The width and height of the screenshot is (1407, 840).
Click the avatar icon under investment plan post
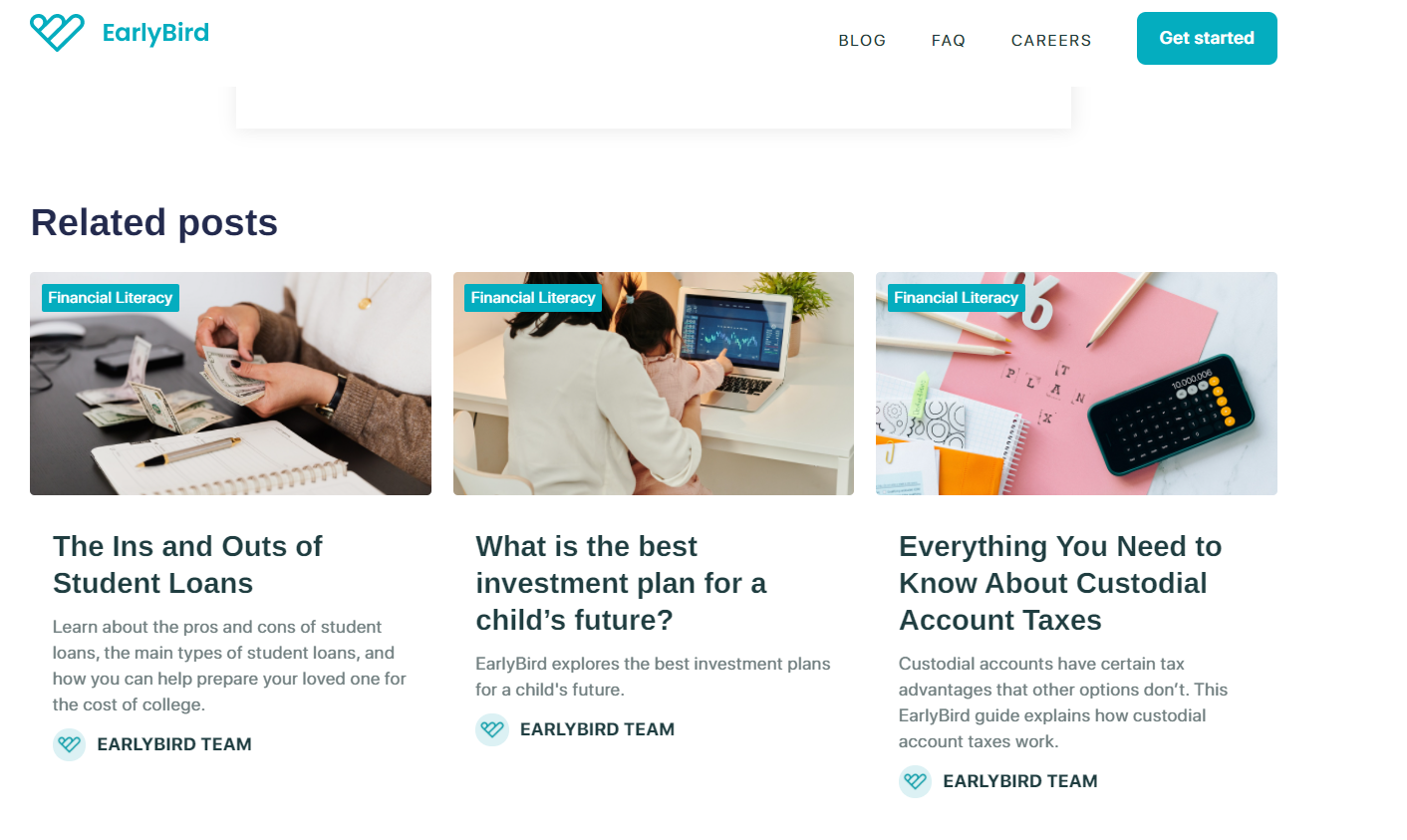coord(492,729)
